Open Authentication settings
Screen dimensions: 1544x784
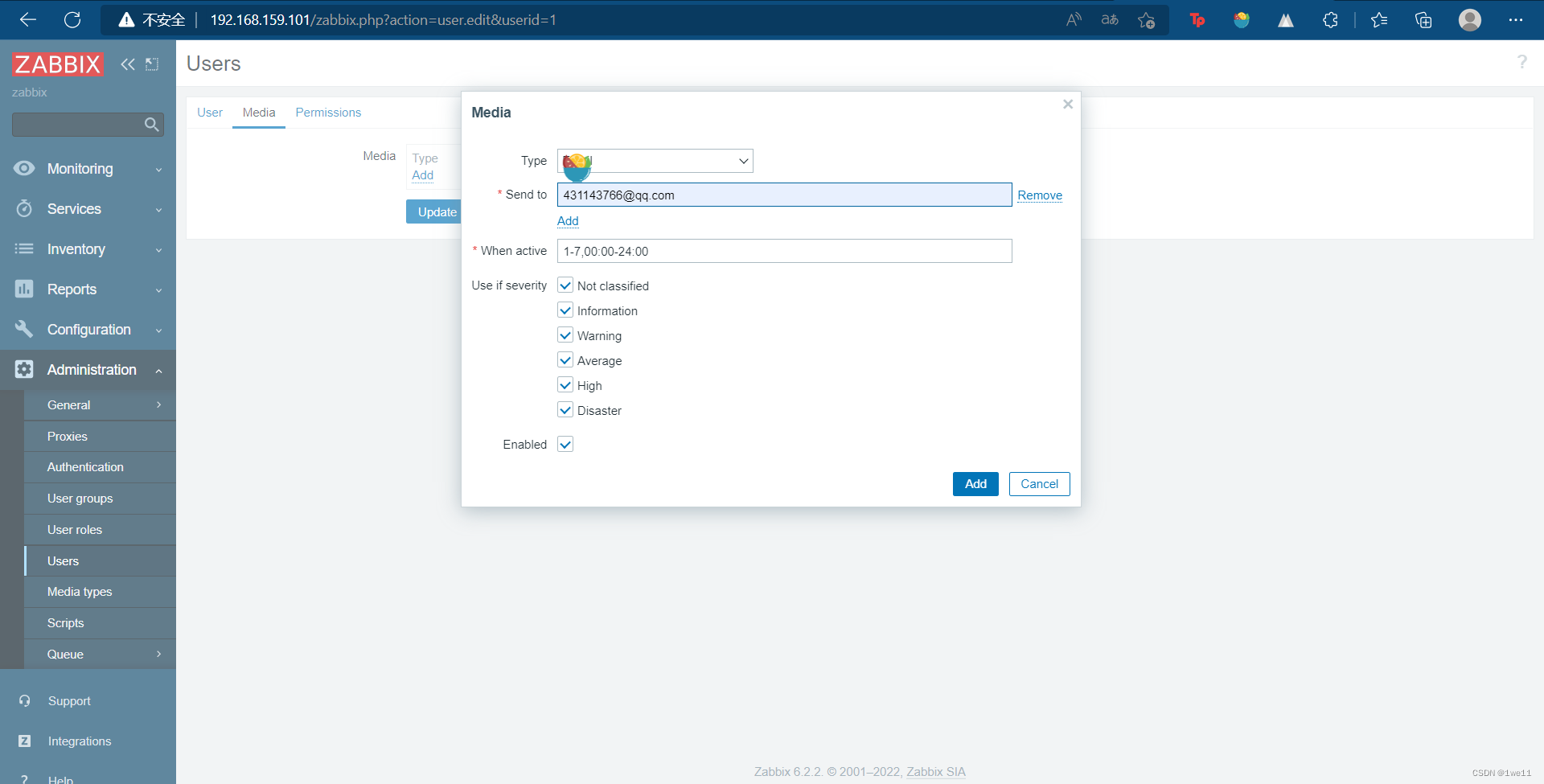point(100,467)
